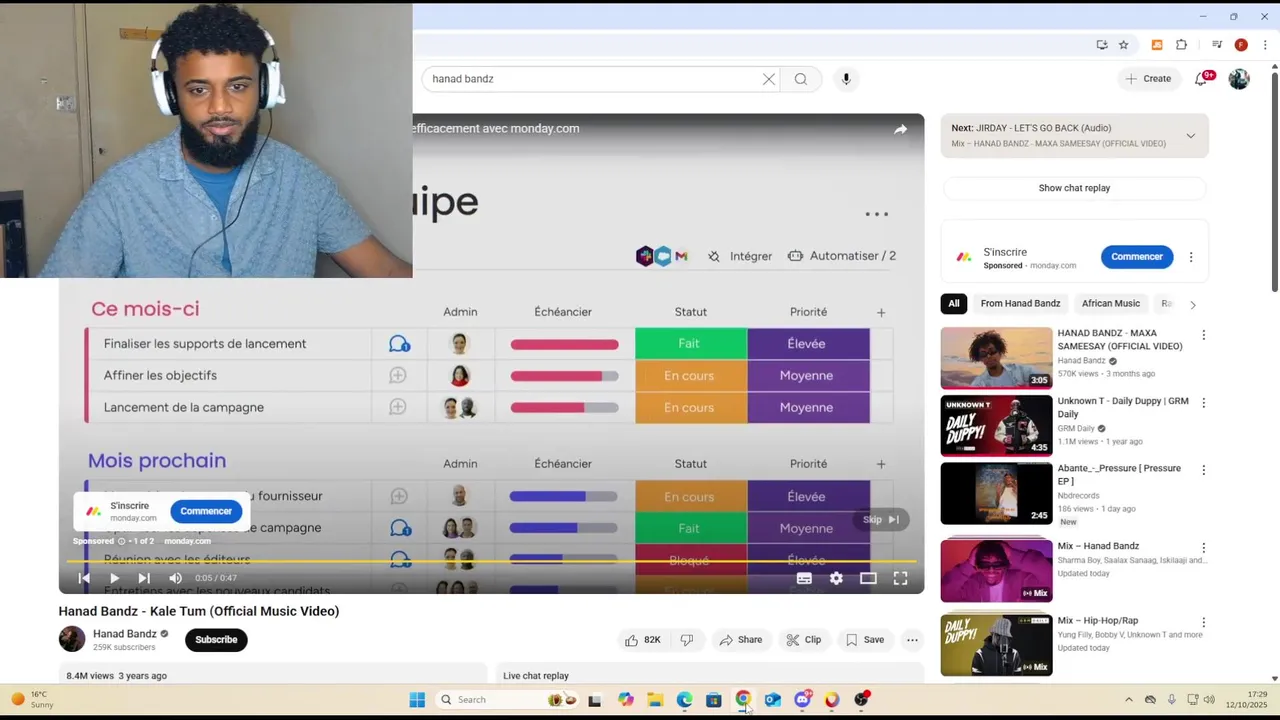Skip to next video
Screen dimensions: 1280x720
tap(144, 578)
